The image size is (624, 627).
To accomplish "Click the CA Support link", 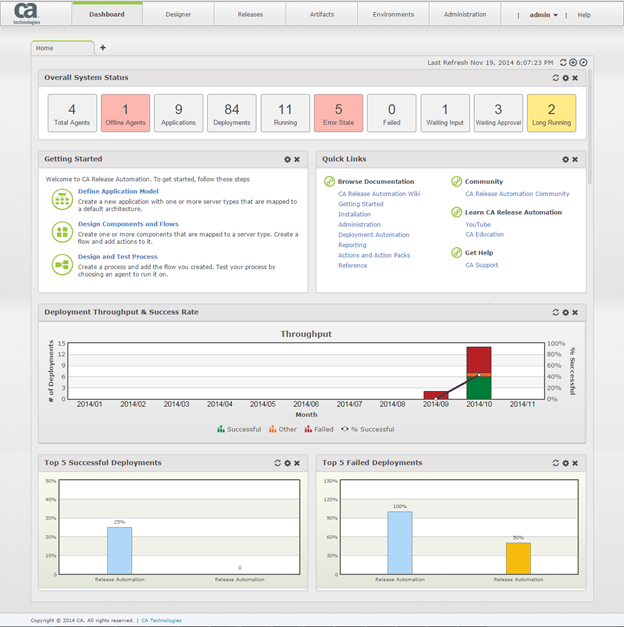I will [x=481, y=265].
